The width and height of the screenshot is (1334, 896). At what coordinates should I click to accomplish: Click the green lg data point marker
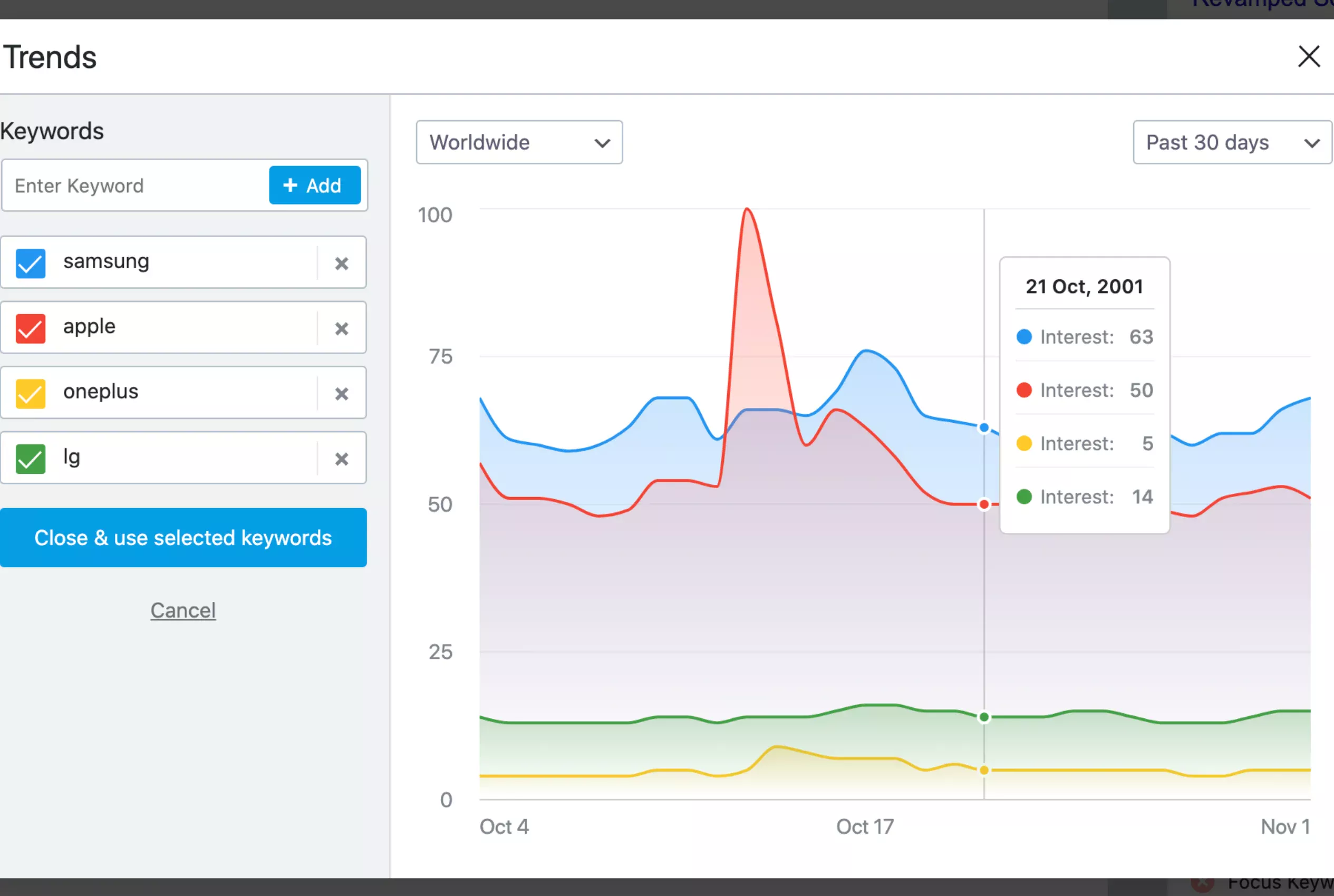point(984,717)
